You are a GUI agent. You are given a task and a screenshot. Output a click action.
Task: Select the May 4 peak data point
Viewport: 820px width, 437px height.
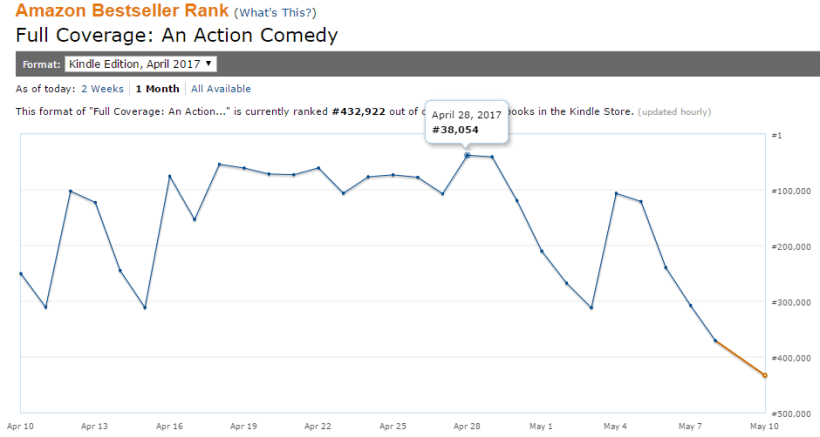click(616, 193)
